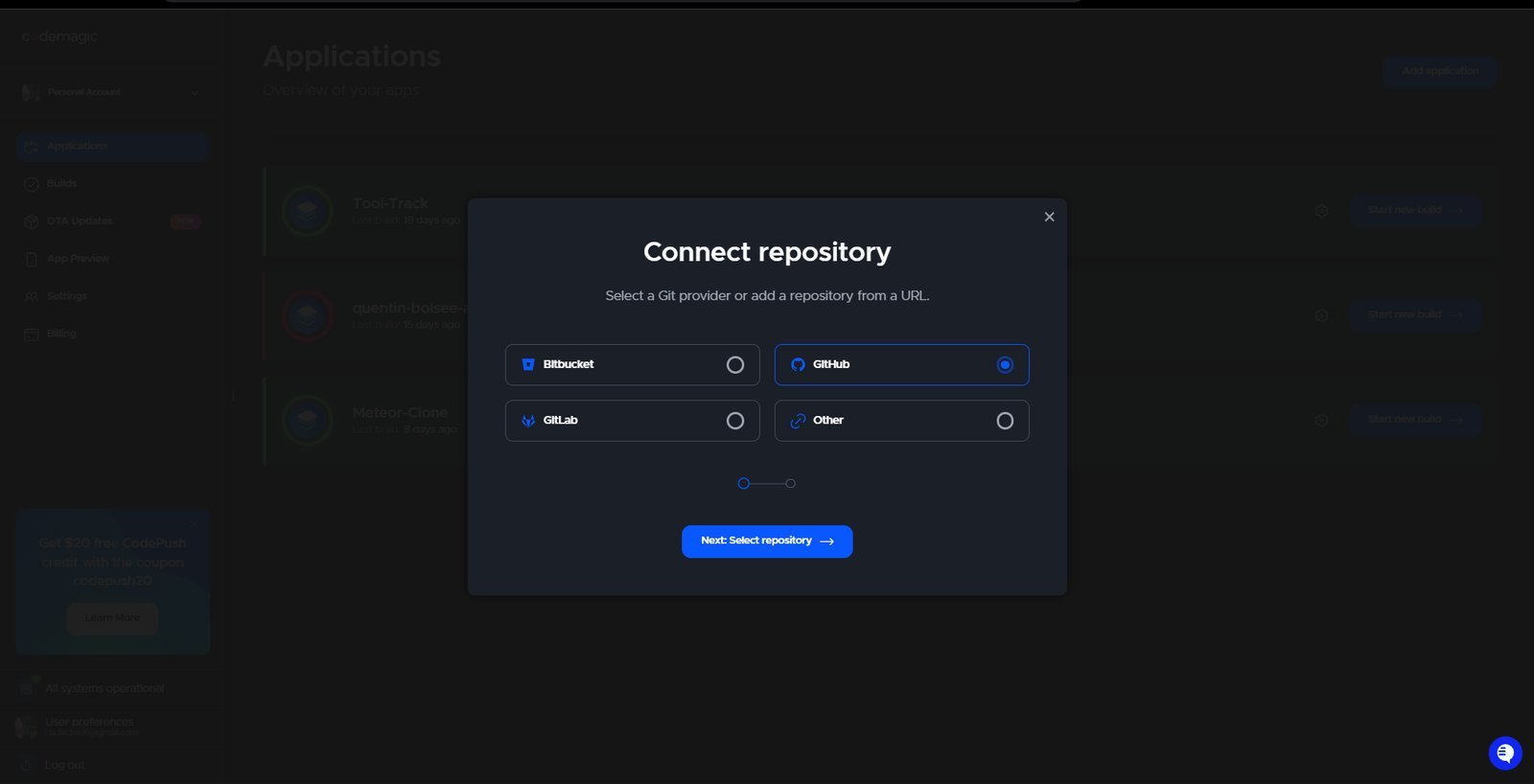
Task: Click the GitLab fox icon
Action: (528, 421)
